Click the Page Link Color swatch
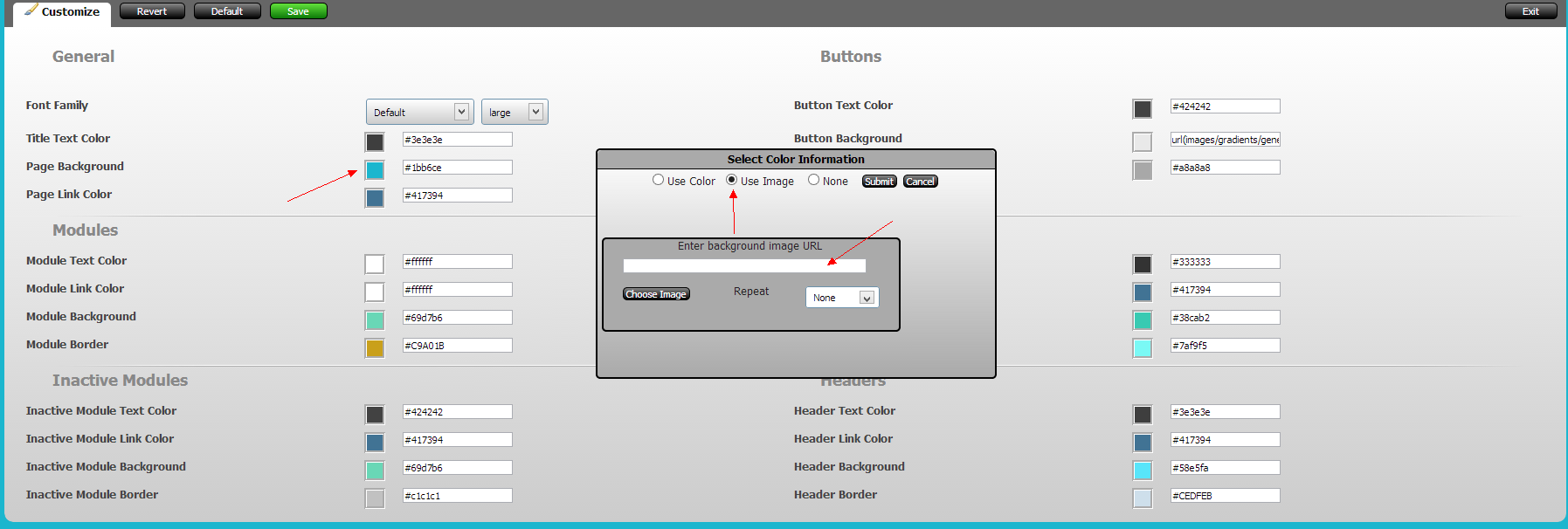1568x529 pixels. coord(375,198)
